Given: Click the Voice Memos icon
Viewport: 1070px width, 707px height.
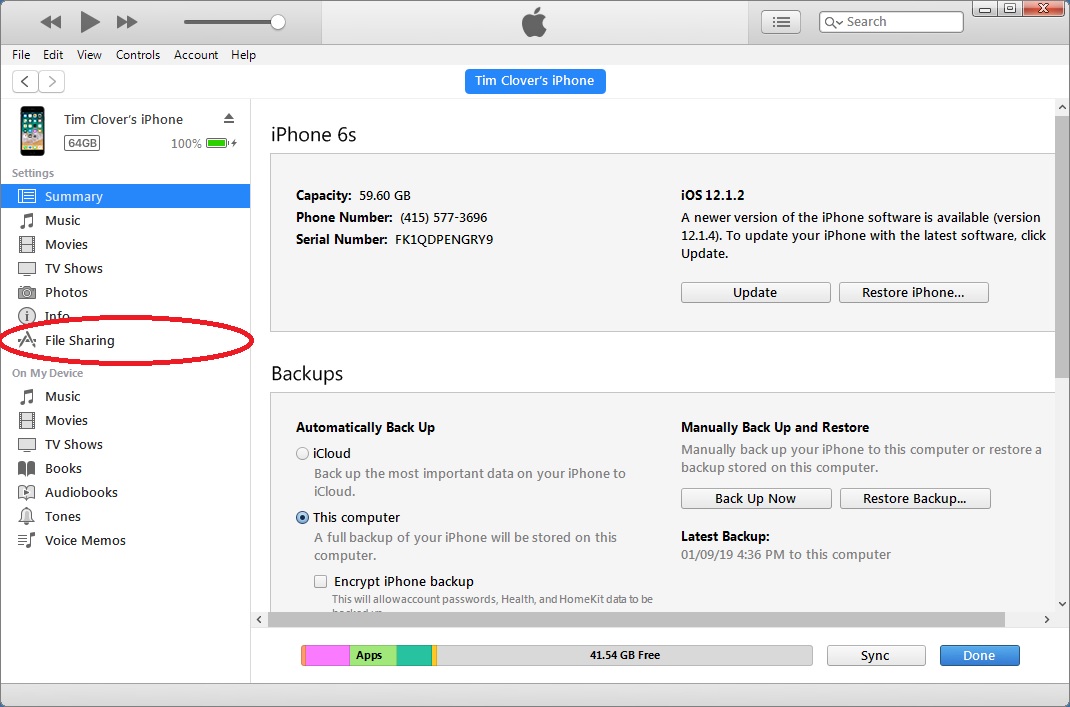Looking at the screenshot, I should pos(27,540).
